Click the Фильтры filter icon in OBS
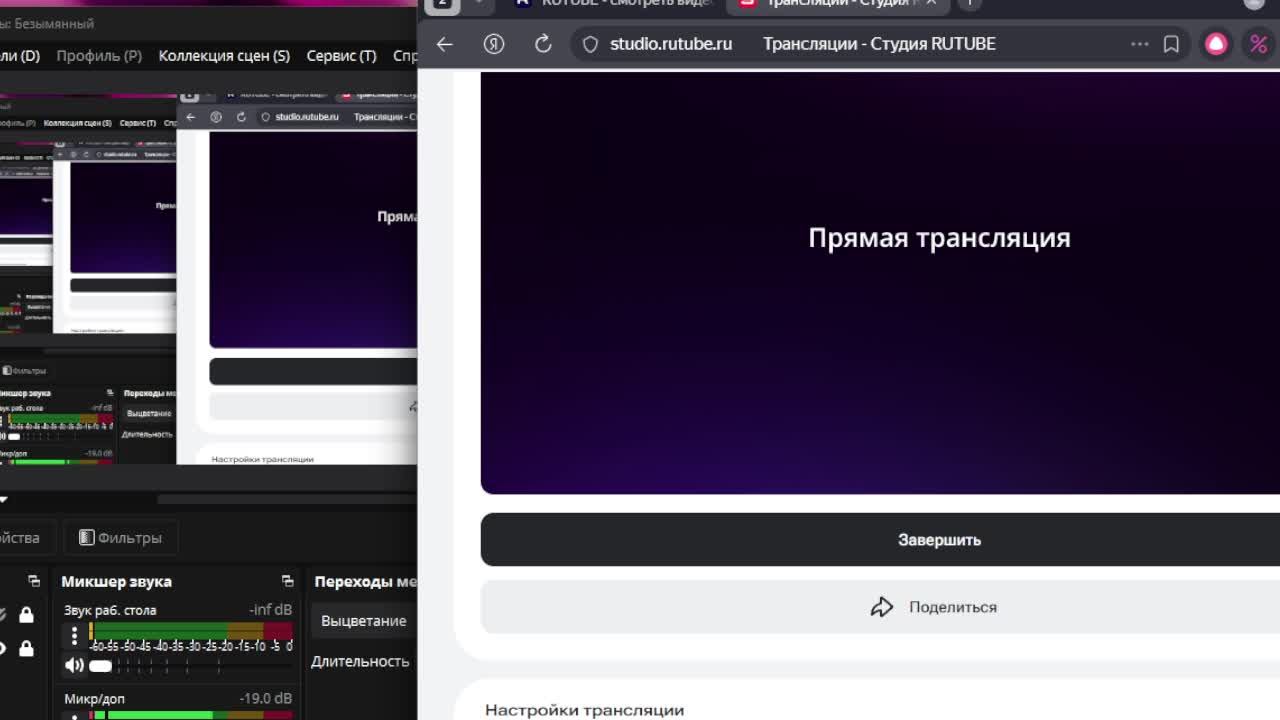This screenshot has width=1280, height=720. 87,538
